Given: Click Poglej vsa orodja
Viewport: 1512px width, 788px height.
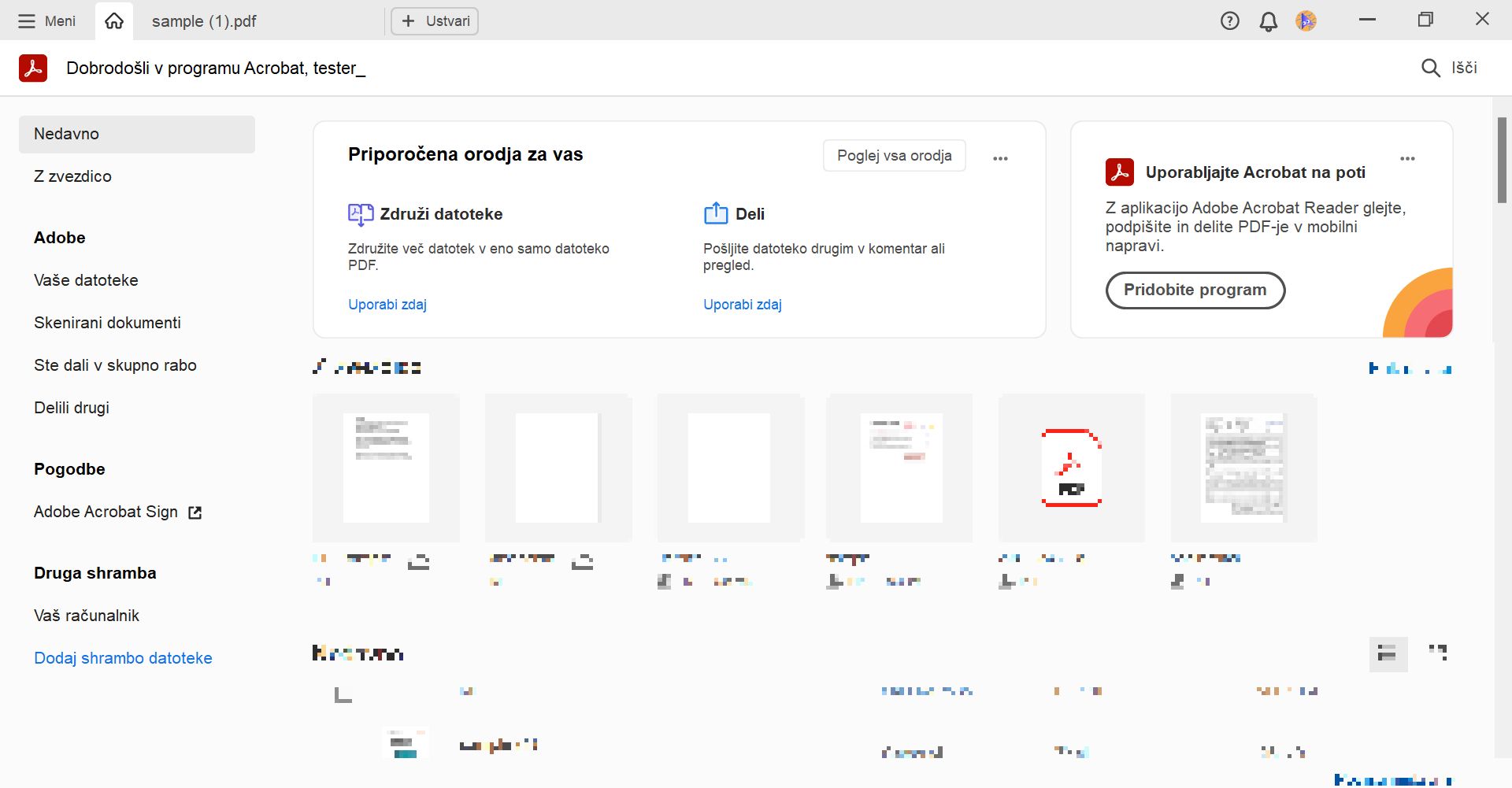Looking at the screenshot, I should 894,155.
